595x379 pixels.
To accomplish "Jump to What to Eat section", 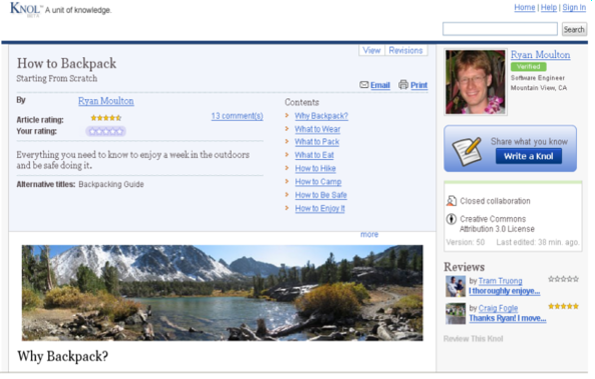I will (314, 155).
